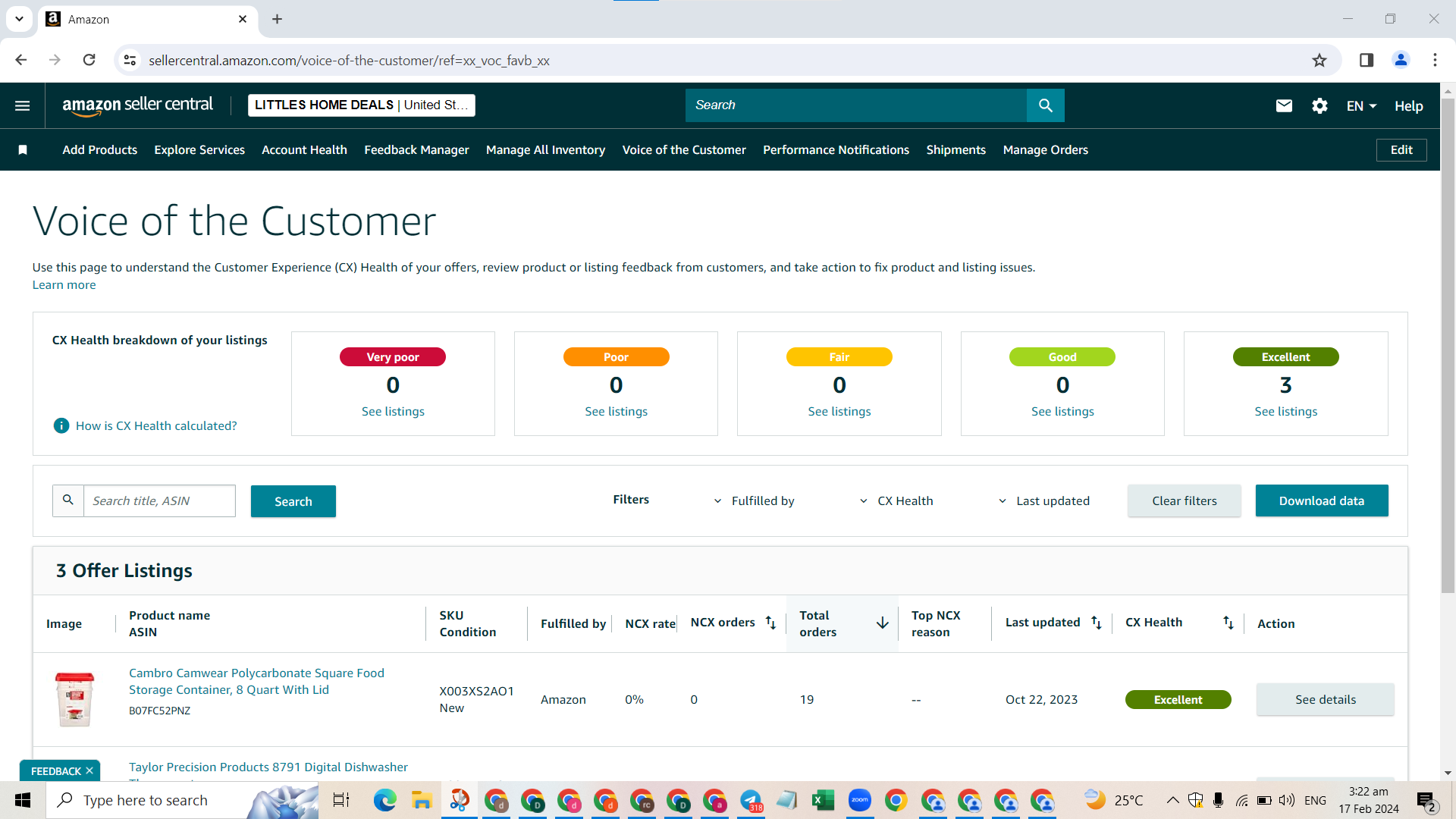Go back to the previous page
1456x819 pixels.
click(21, 60)
